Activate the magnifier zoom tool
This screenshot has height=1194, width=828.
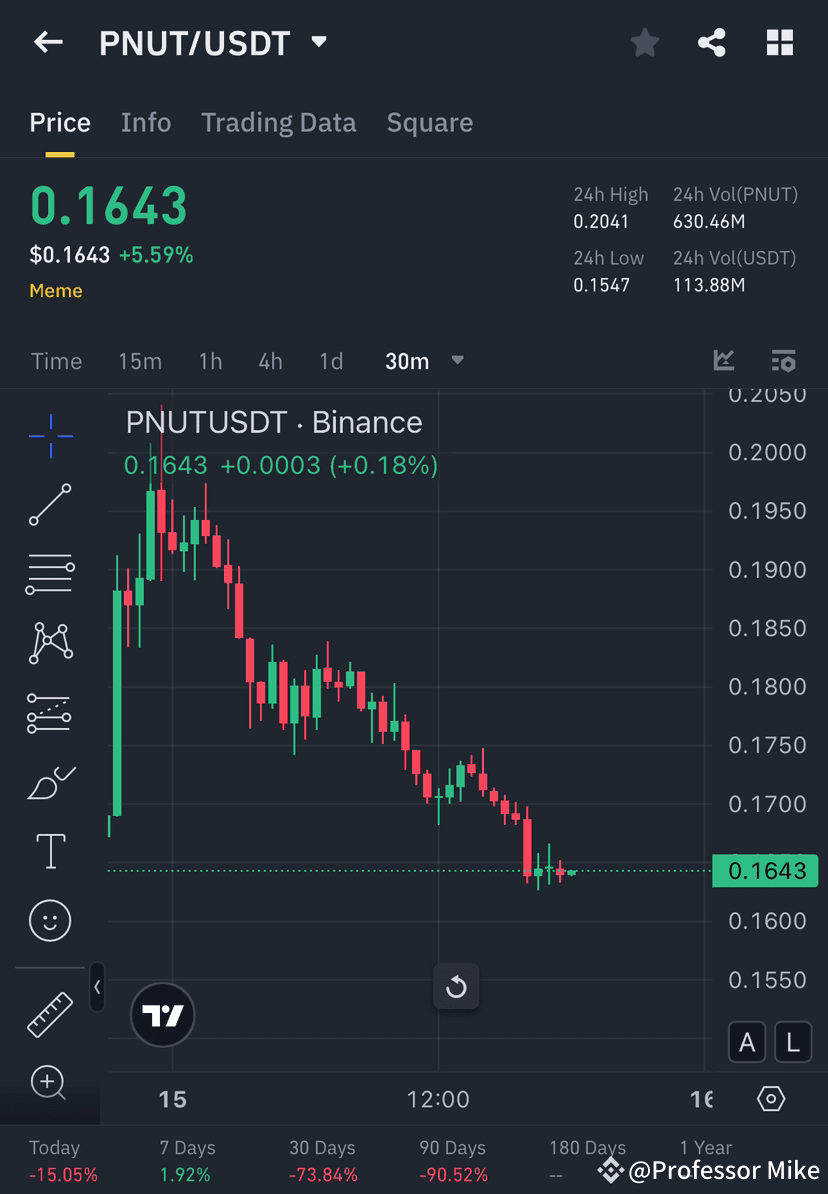50,1083
